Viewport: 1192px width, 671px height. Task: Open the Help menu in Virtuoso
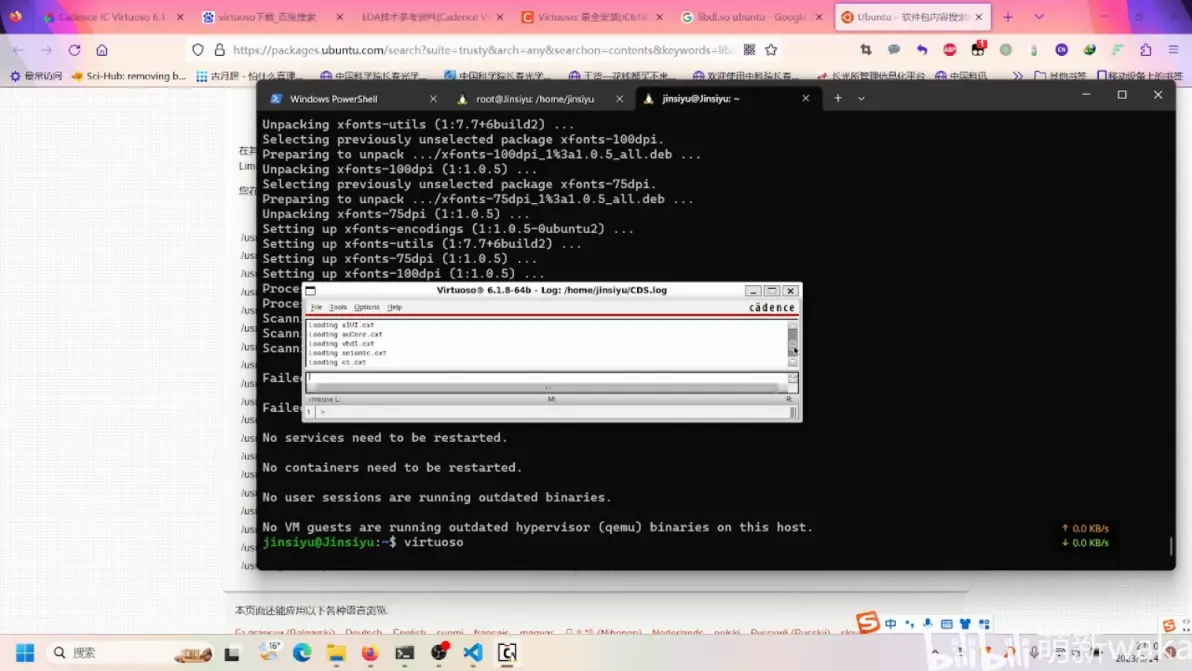pos(395,307)
